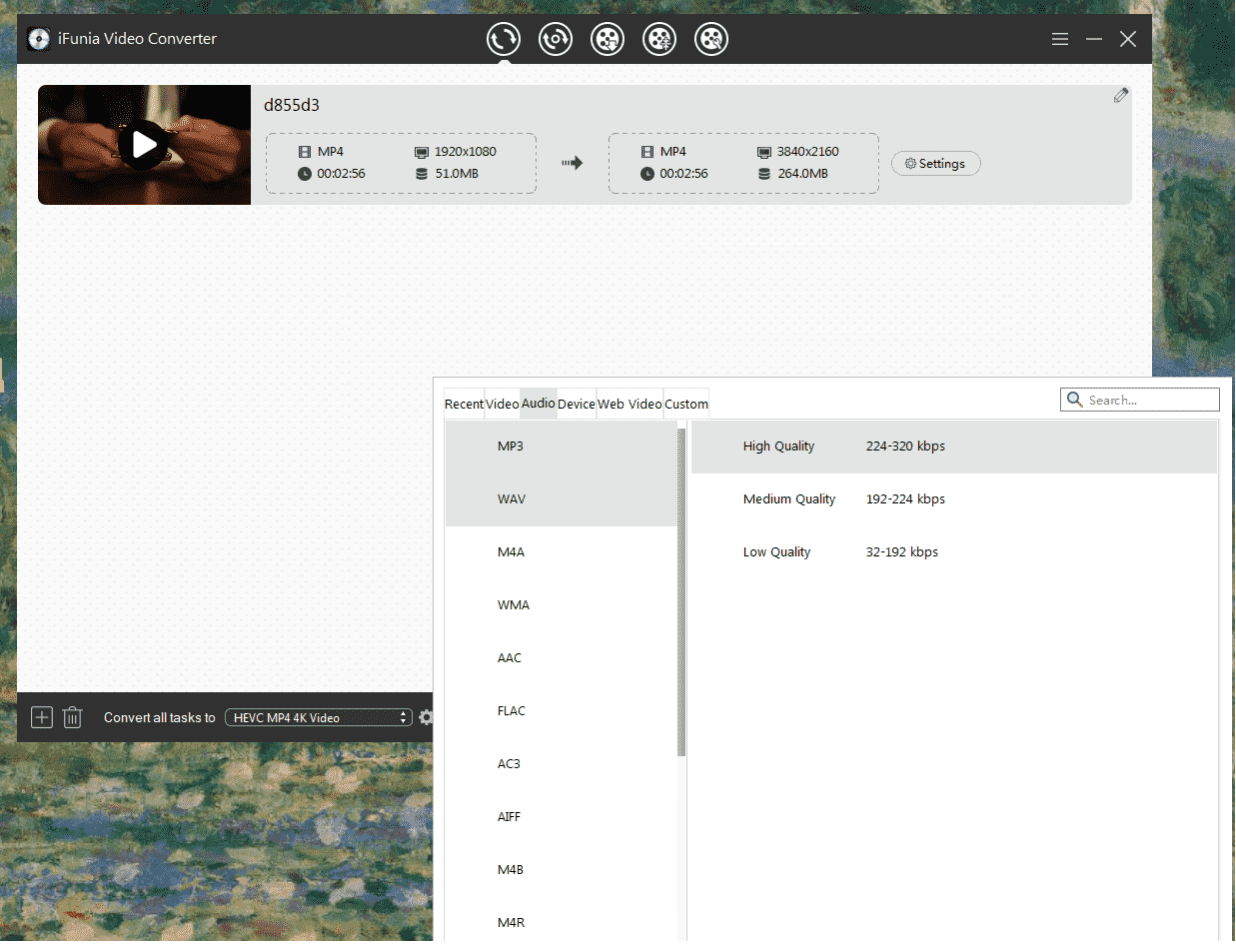Click the audio format list scrollbar
The height and width of the screenshot is (944, 1236).
tap(681, 590)
